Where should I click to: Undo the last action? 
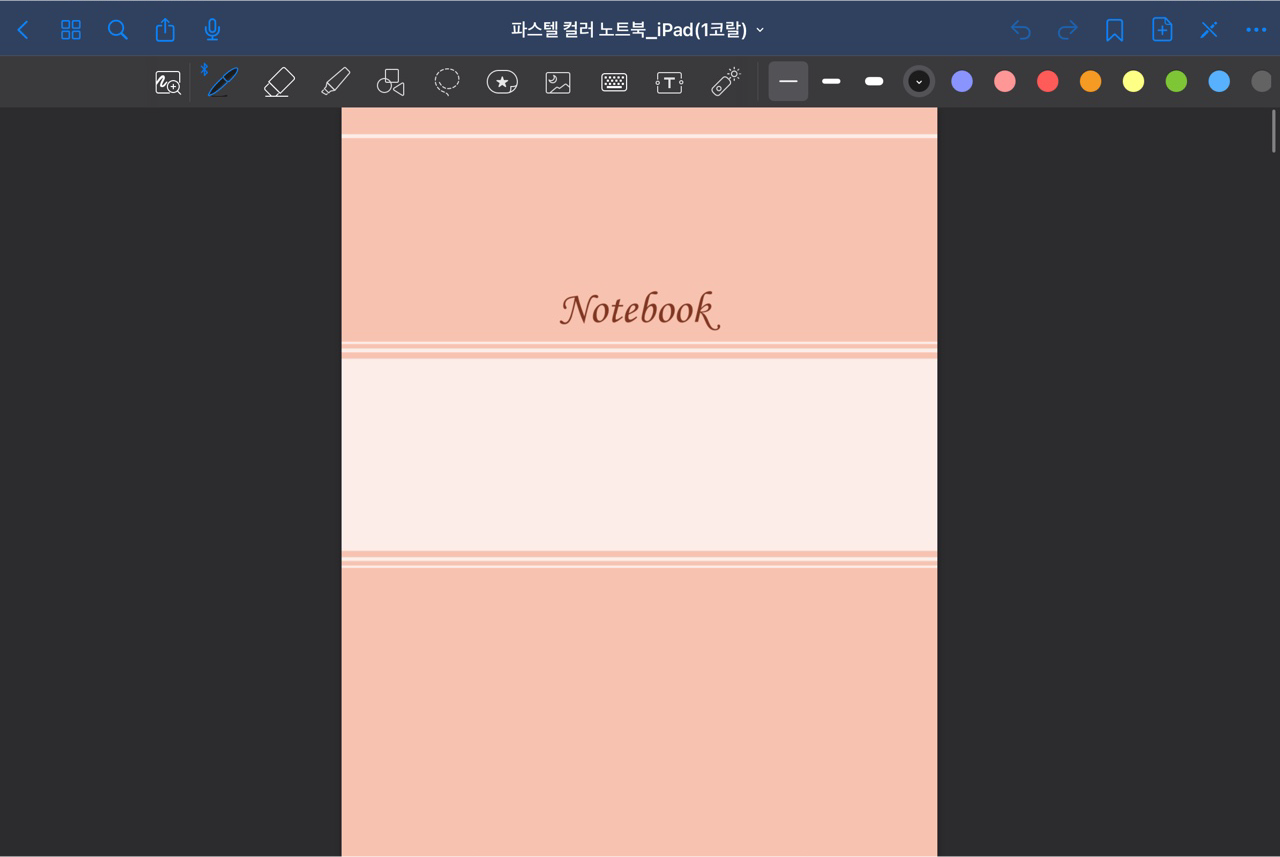tap(1020, 29)
